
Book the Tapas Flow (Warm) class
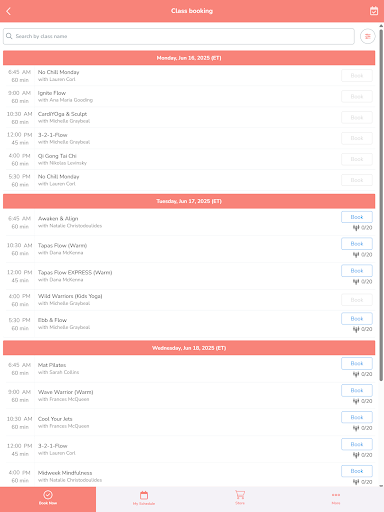[x=357, y=244]
